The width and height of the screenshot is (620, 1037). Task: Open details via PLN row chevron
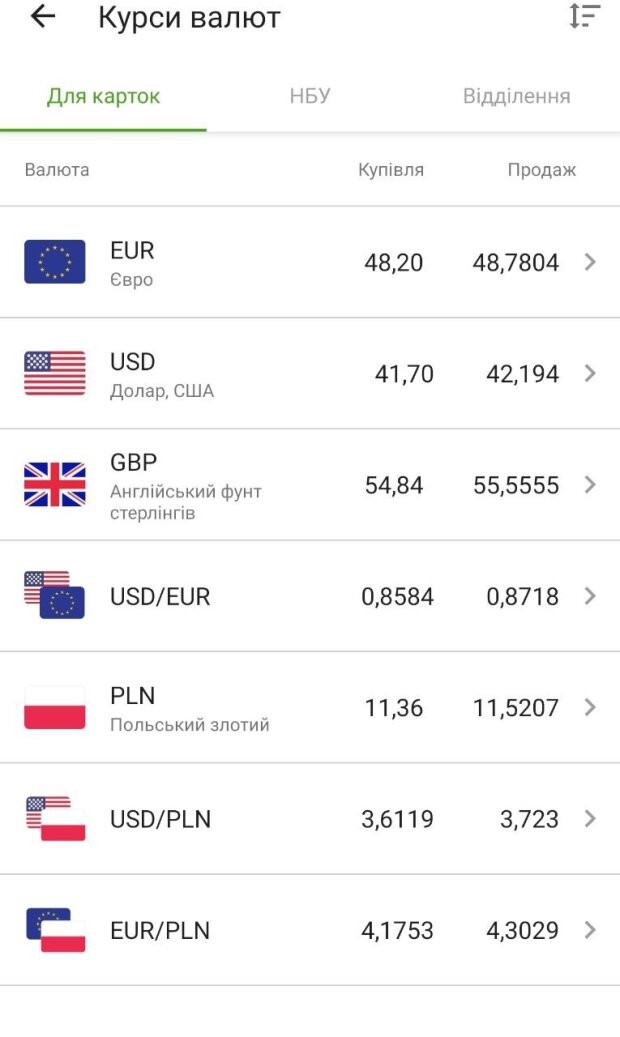(x=590, y=708)
